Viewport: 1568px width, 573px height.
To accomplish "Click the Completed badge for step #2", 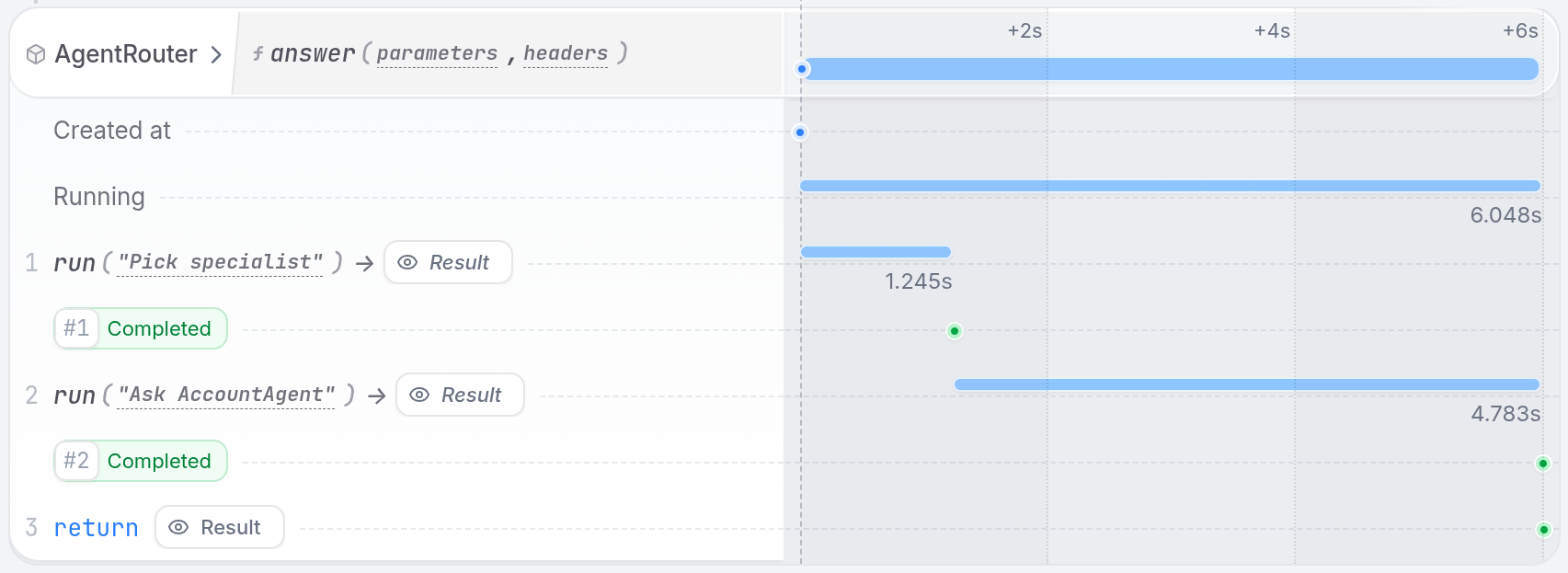I will (x=161, y=461).
